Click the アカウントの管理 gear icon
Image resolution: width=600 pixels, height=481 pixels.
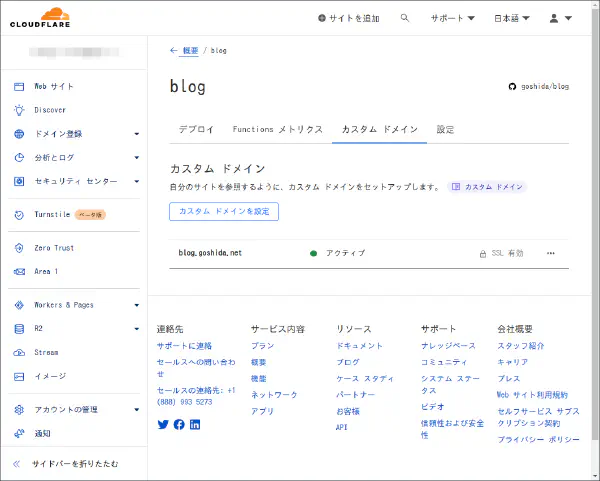19,410
